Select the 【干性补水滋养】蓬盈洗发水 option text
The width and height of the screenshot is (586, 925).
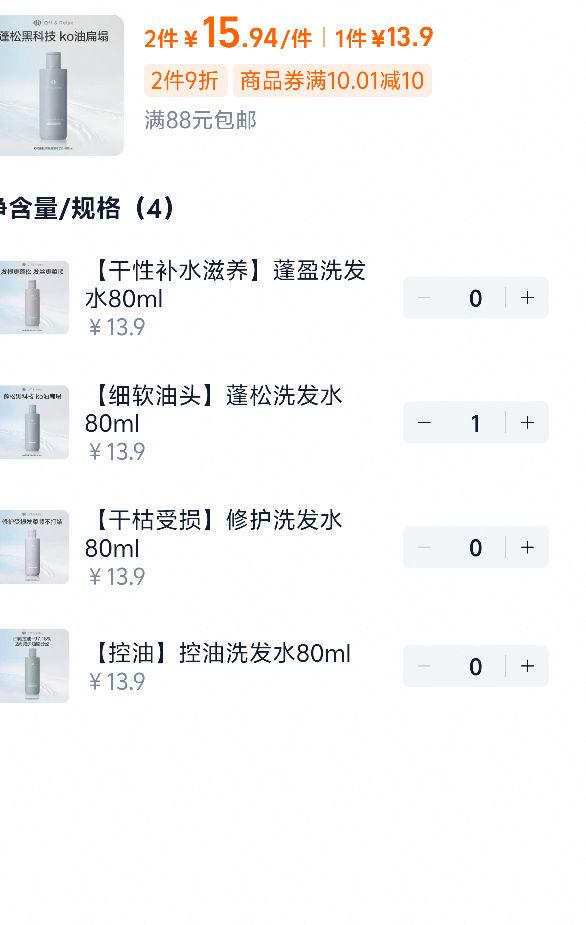(x=226, y=285)
